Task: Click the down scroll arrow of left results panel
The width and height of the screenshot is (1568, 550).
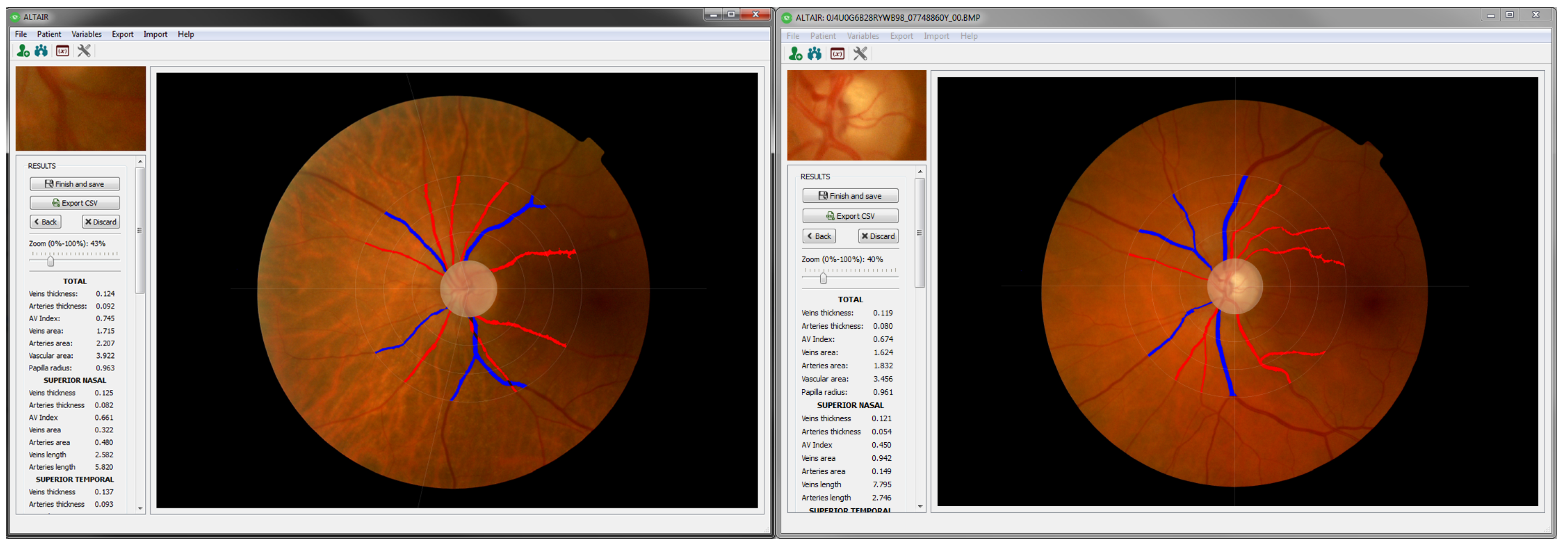Action: 140,509
